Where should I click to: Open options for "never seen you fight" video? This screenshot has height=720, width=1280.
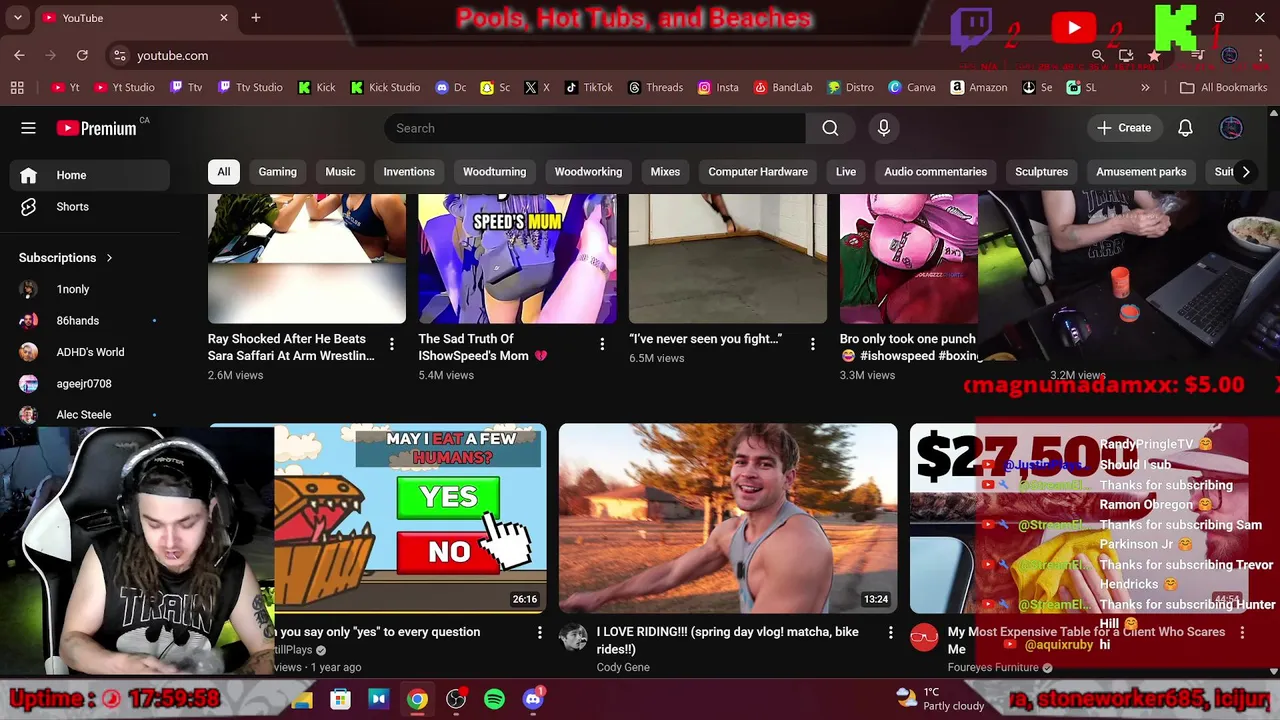[x=812, y=344]
